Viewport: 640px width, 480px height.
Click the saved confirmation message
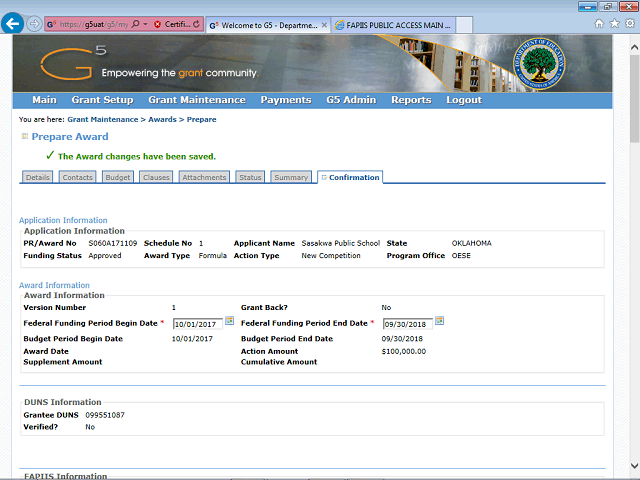pyautogui.click(x=137, y=156)
